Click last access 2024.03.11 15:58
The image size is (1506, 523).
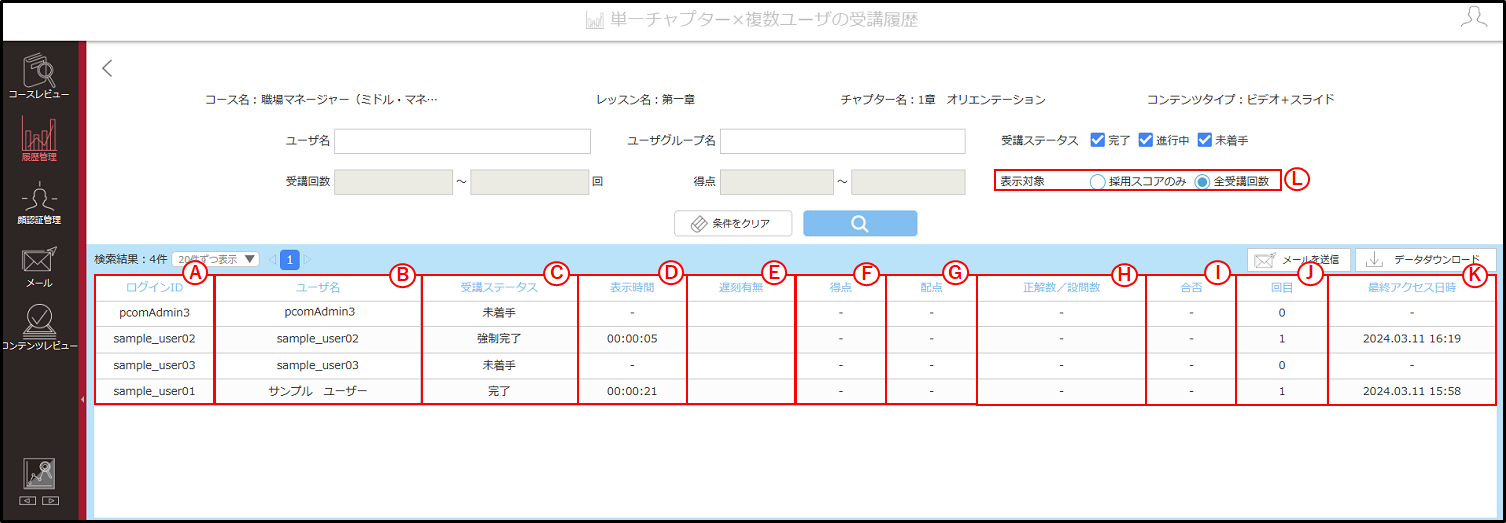point(1412,391)
